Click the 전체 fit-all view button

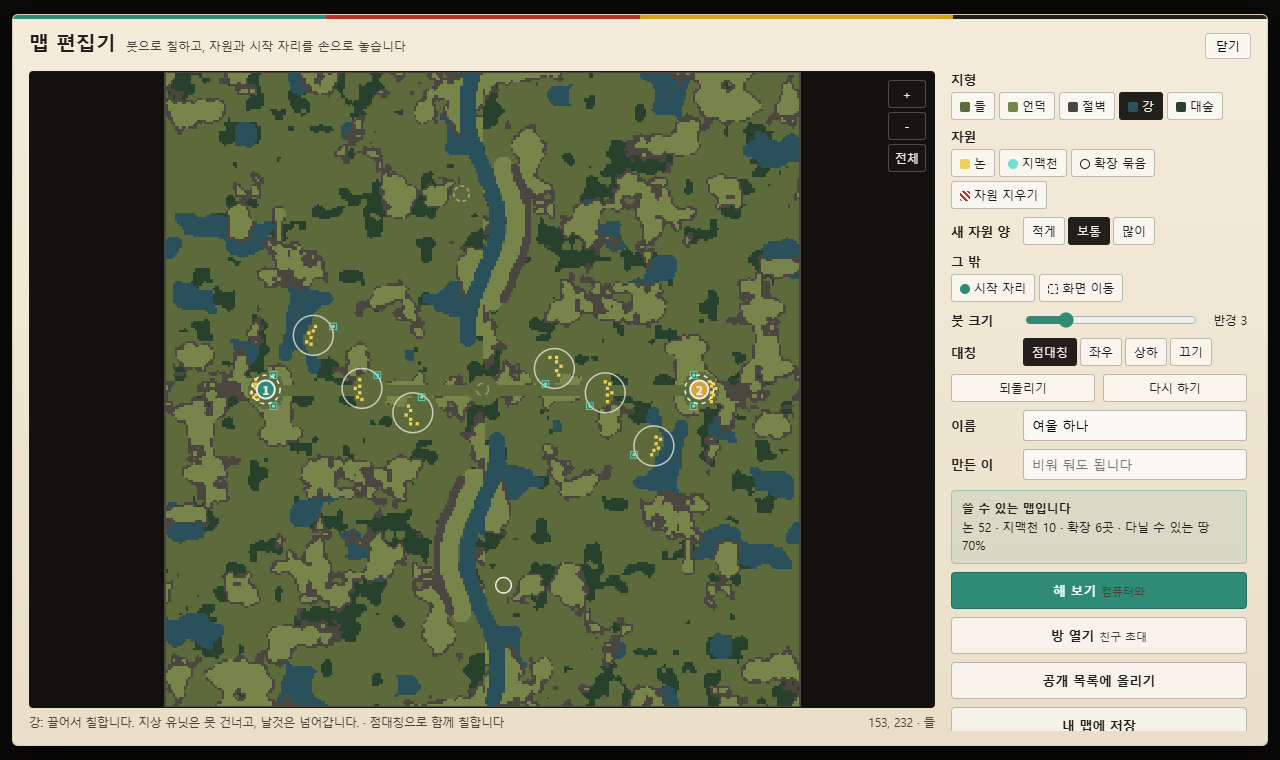point(906,158)
